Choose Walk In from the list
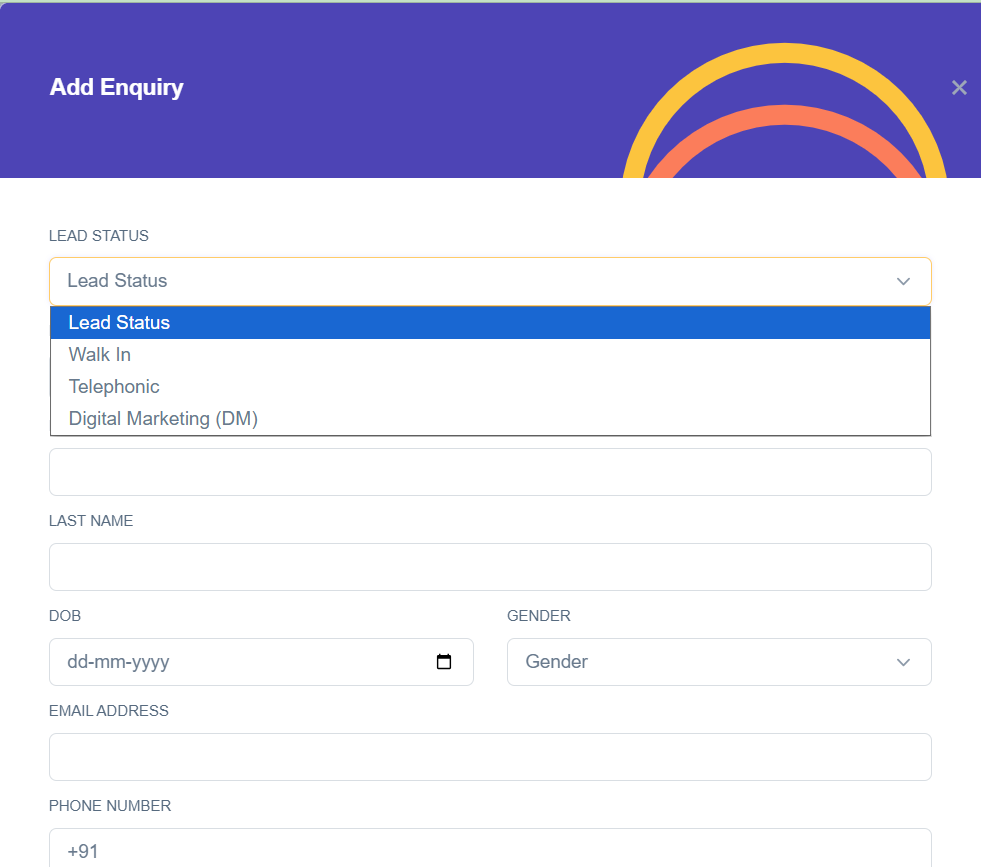This screenshot has width=981, height=867. pos(490,355)
